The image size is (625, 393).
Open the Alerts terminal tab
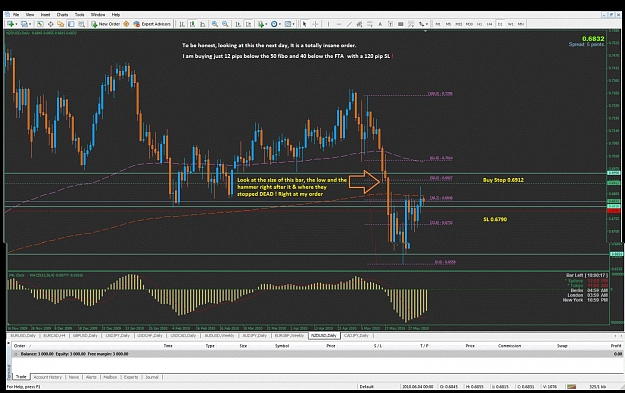[91, 377]
